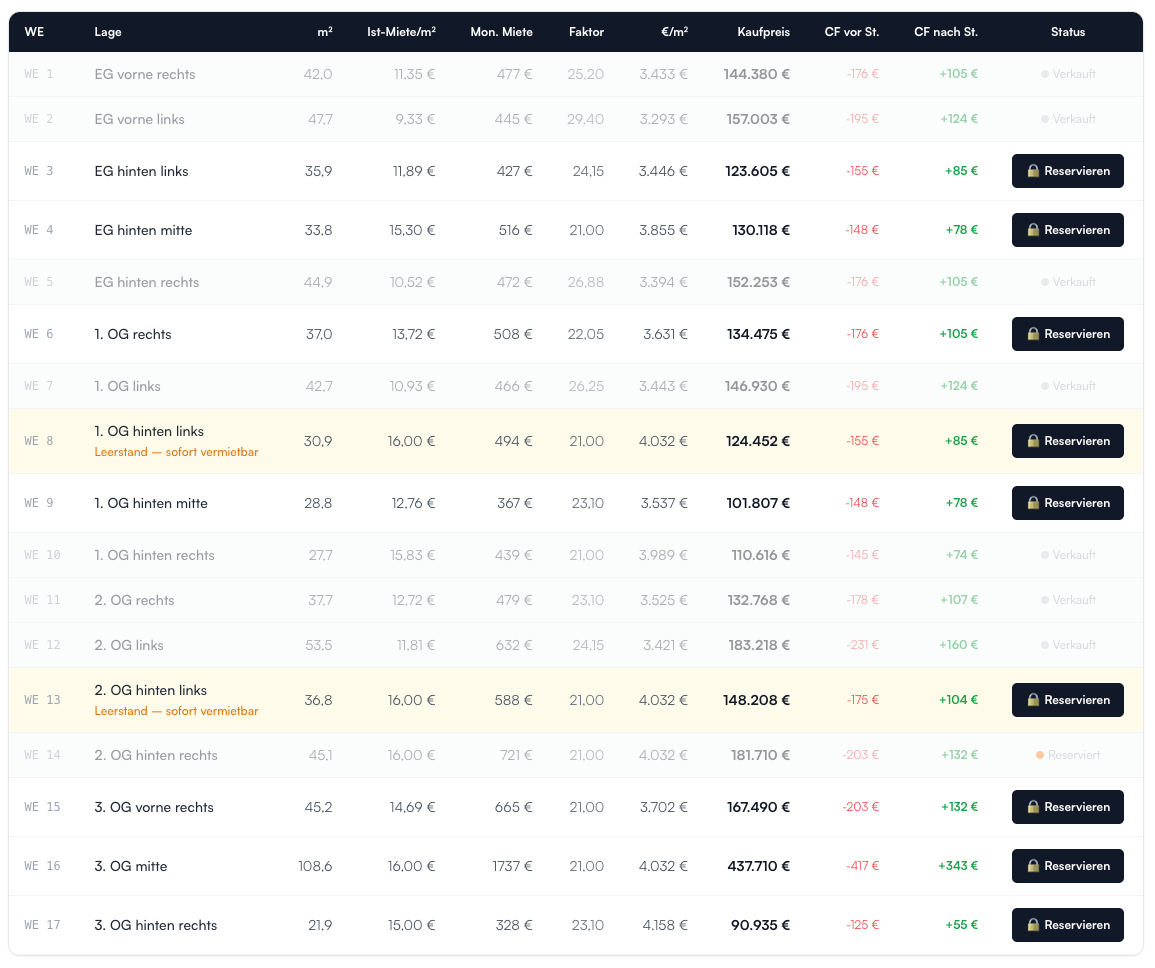Reserve unit WE 3 EG hinten links

(x=1067, y=171)
